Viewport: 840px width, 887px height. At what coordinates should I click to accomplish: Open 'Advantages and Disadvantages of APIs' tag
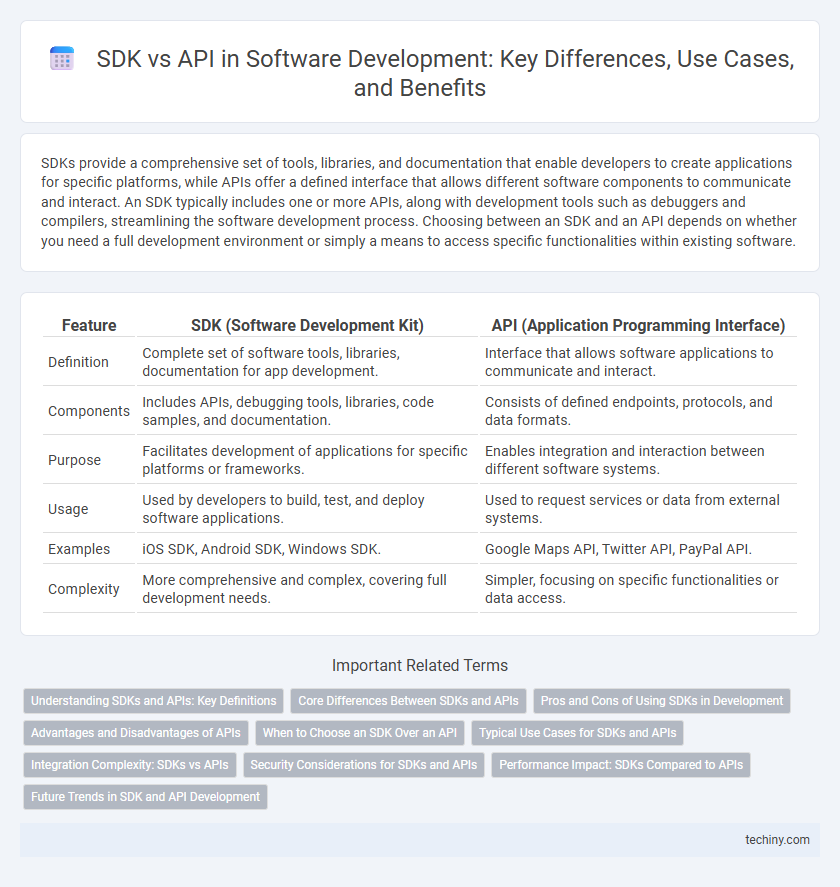[x=136, y=733]
